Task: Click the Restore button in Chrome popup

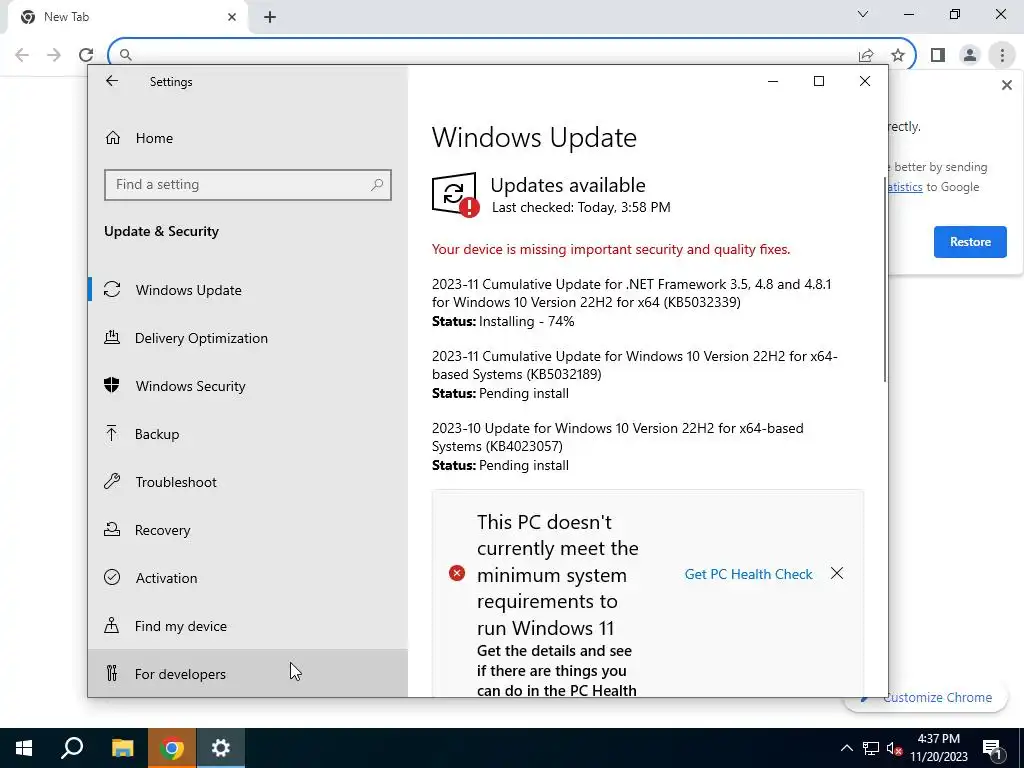Action: tap(970, 242)
